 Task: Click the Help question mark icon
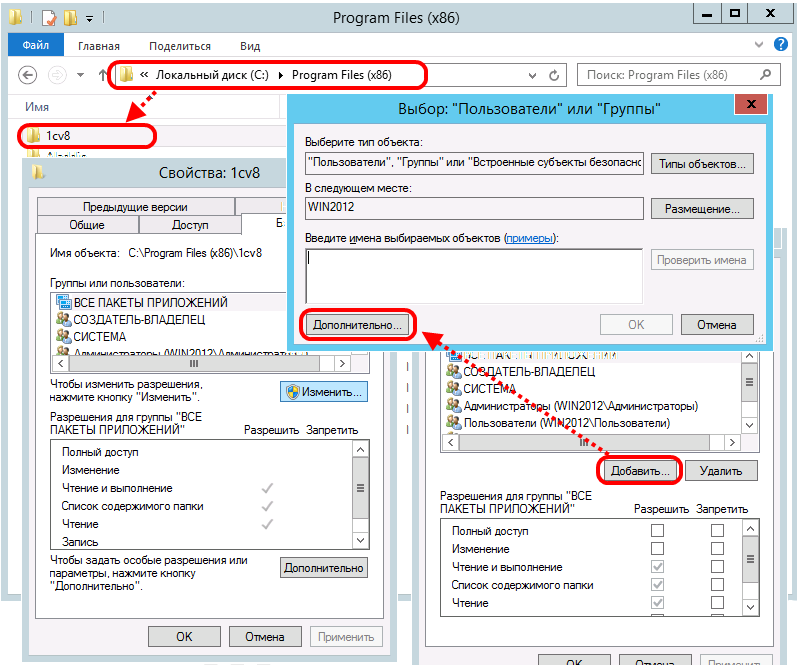[x=785, y=46]
